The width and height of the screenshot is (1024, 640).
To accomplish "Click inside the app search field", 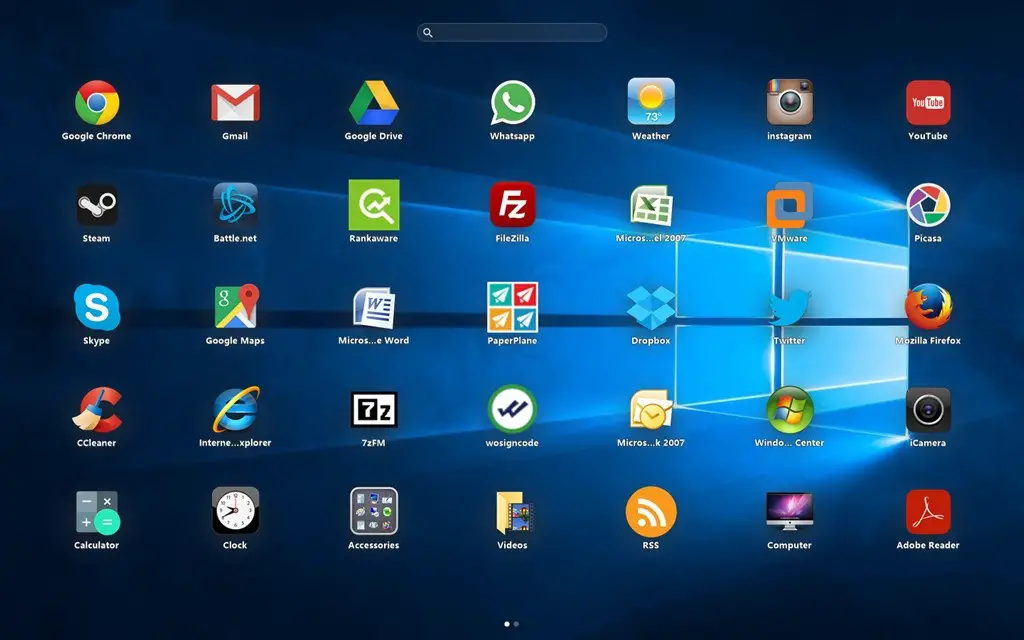I will point(512,33).
